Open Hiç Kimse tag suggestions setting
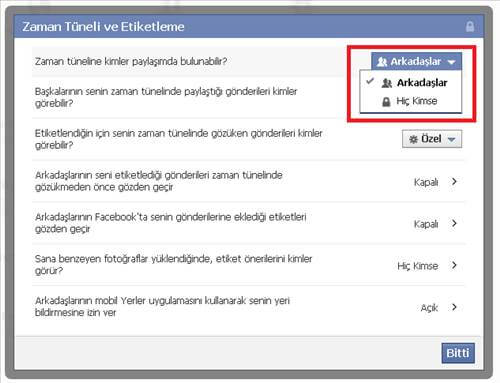 (x=427, y=266)
